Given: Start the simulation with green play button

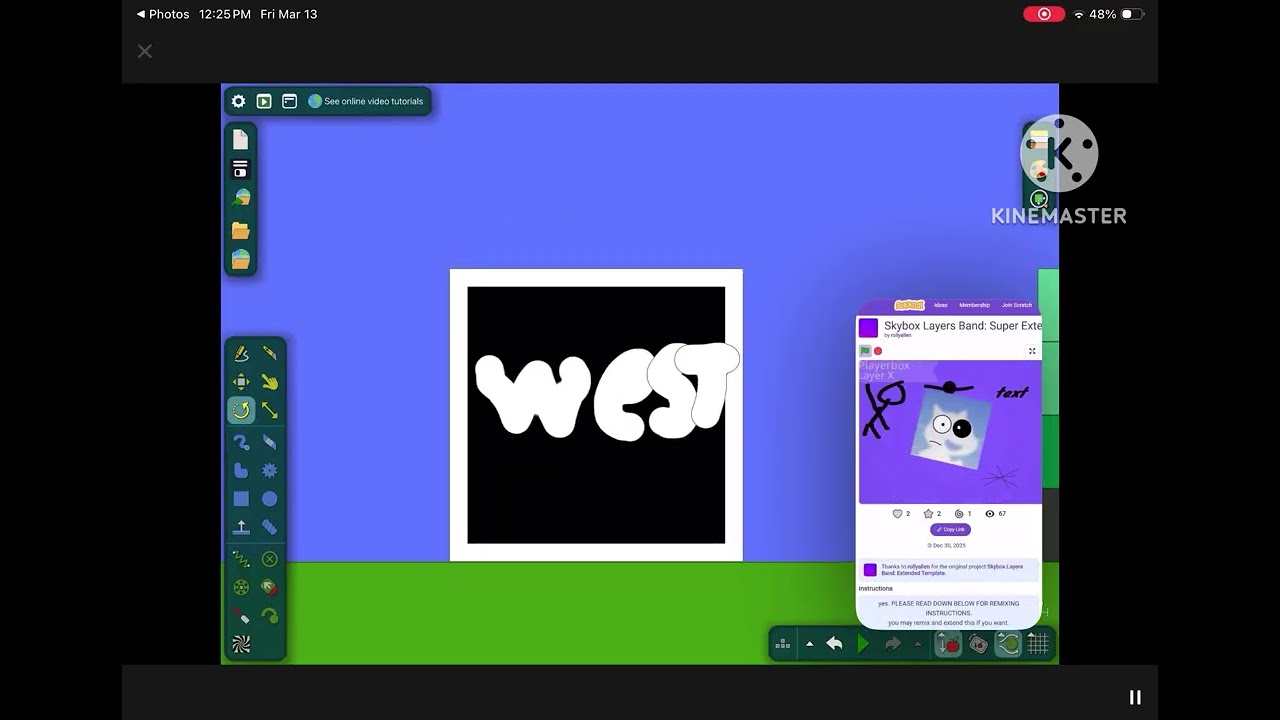Looking at the screenshot, I should (863, 644).
